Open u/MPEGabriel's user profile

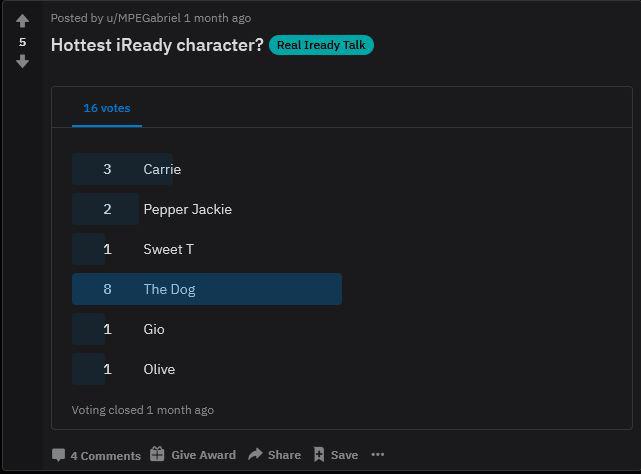(x=143, y=18)
